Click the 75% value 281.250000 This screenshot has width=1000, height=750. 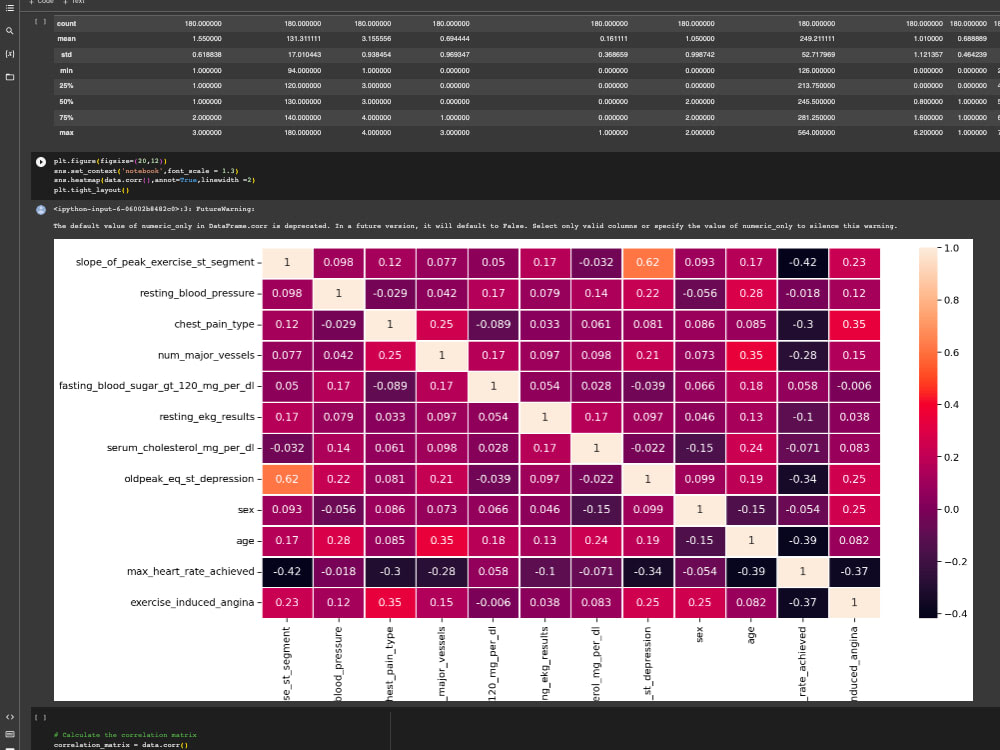[x=816, y=118]
